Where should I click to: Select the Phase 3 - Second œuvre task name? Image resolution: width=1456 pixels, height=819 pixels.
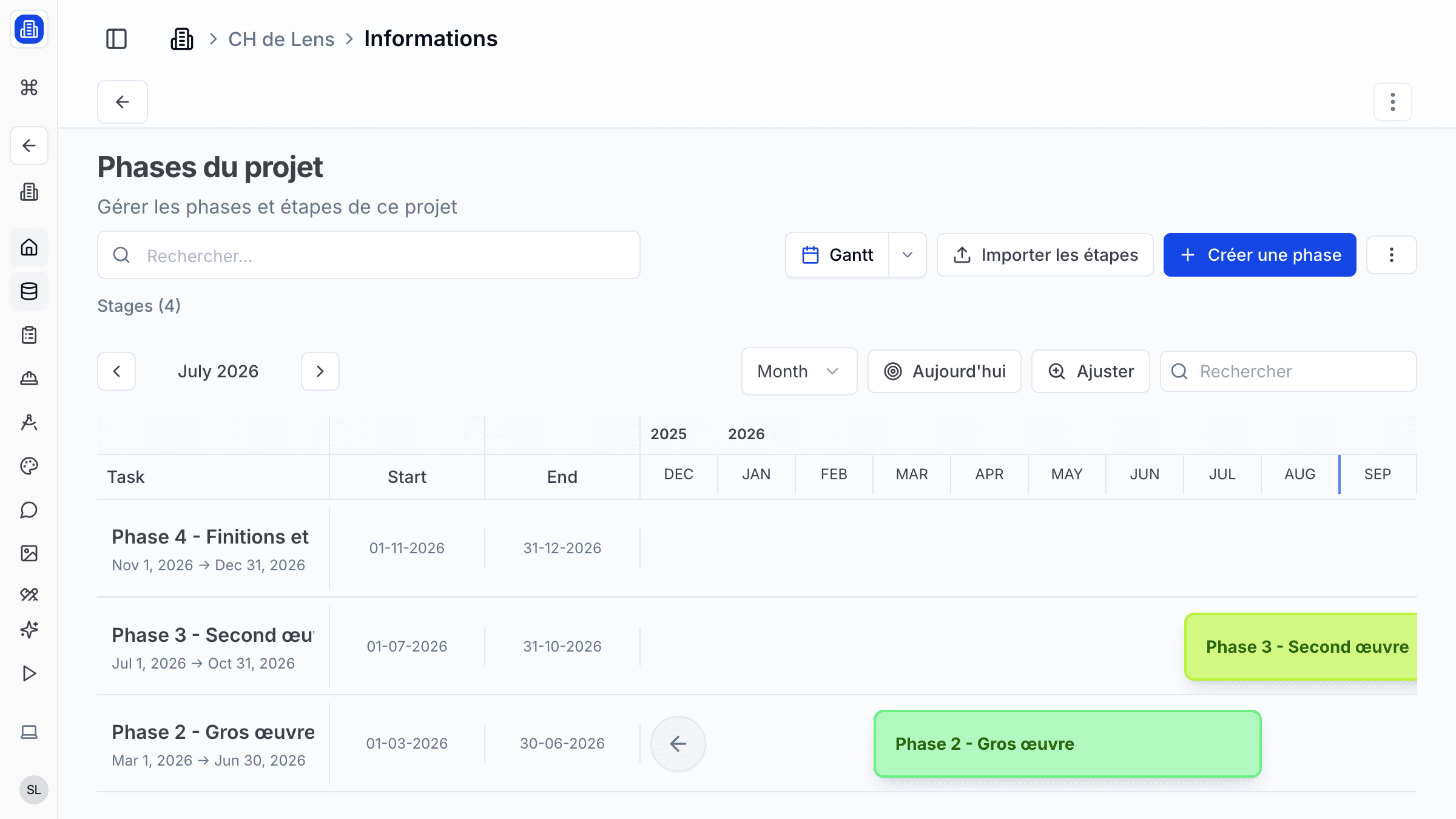pyautogui.click(x=213, y=635)
